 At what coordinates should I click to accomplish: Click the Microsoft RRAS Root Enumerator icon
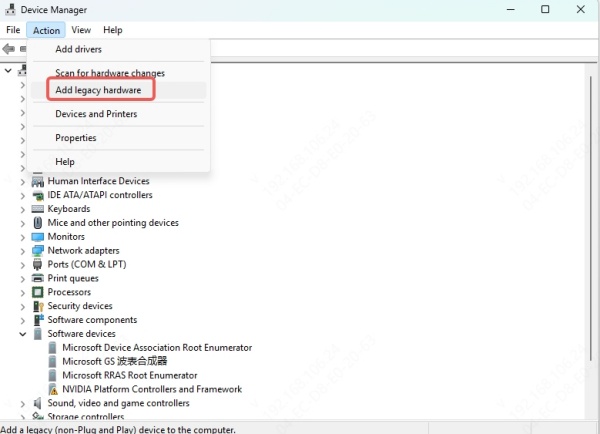point(52,375)
